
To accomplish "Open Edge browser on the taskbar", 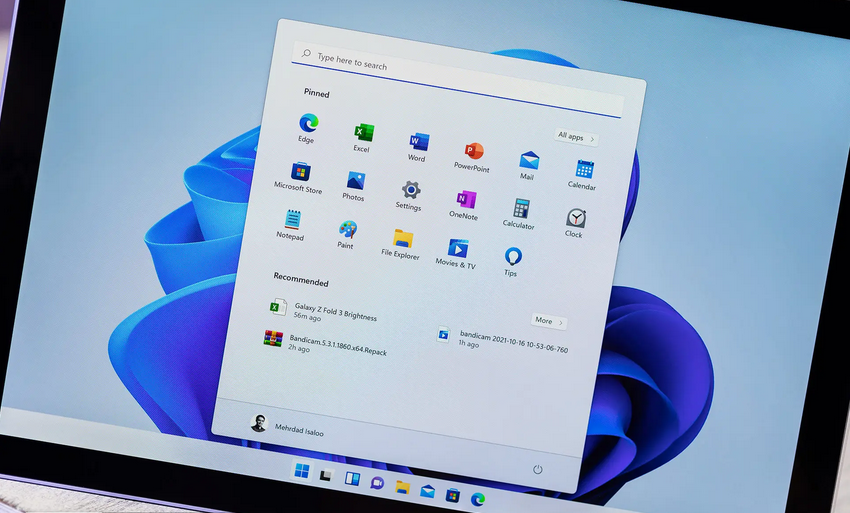I will click(478, 499).
